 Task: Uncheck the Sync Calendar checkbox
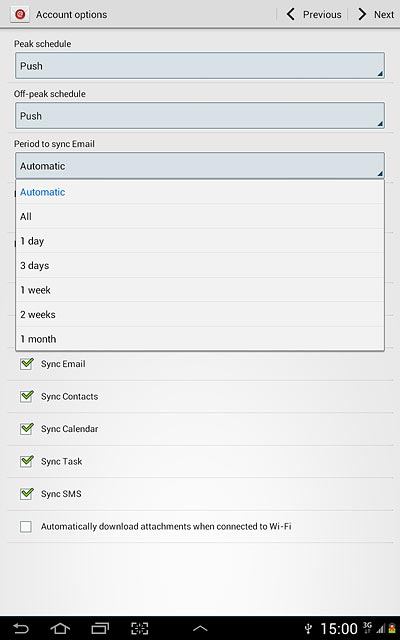[x=27, y=429]
